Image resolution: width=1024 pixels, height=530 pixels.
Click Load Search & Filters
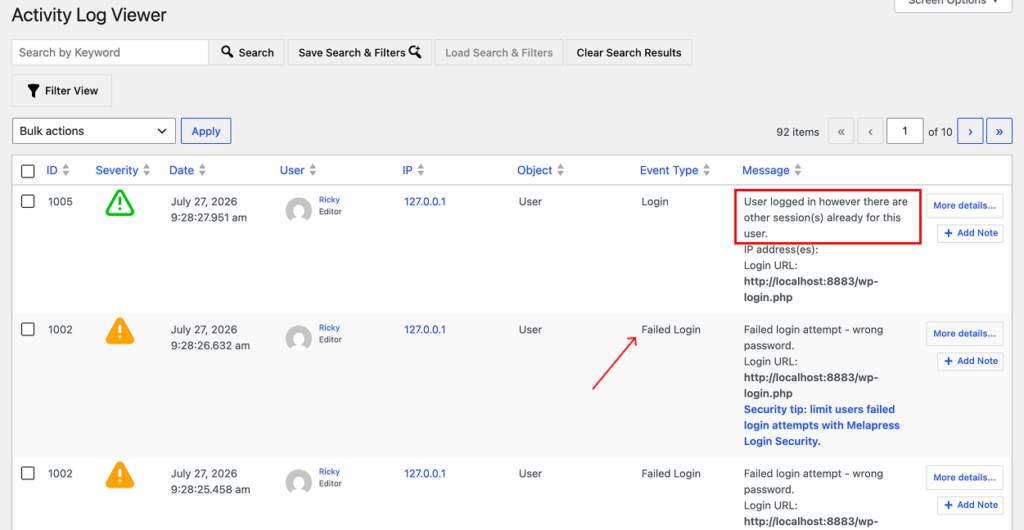pos(499,53)
